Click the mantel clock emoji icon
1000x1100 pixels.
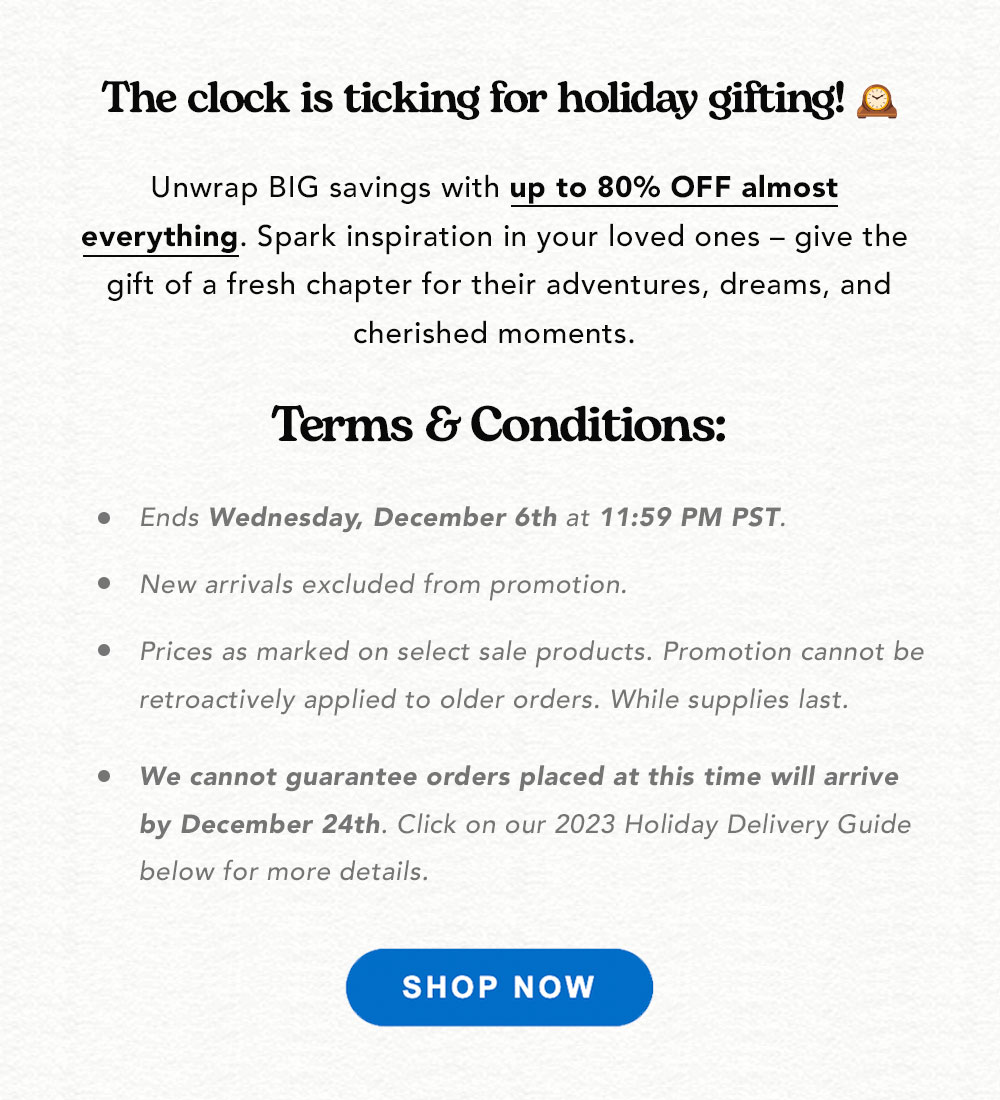pyautogui.click(x=876, y=100)
